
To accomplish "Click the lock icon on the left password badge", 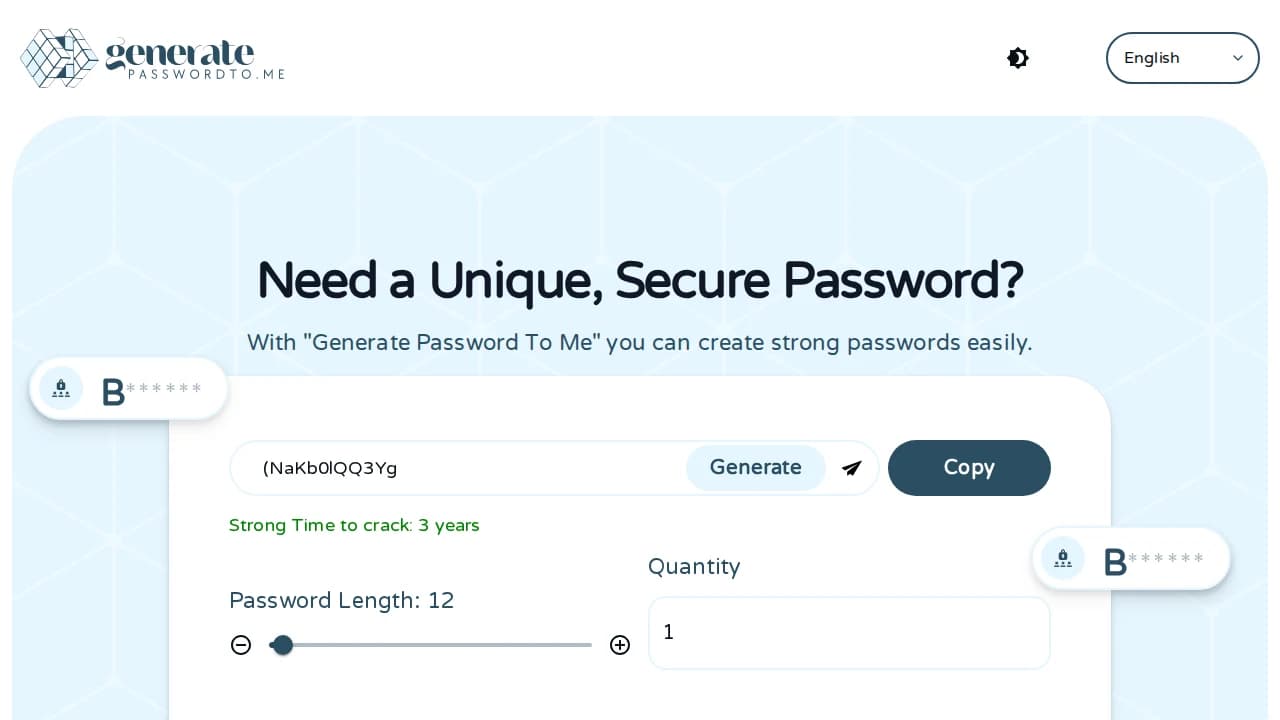I will (x=61, y=388).
